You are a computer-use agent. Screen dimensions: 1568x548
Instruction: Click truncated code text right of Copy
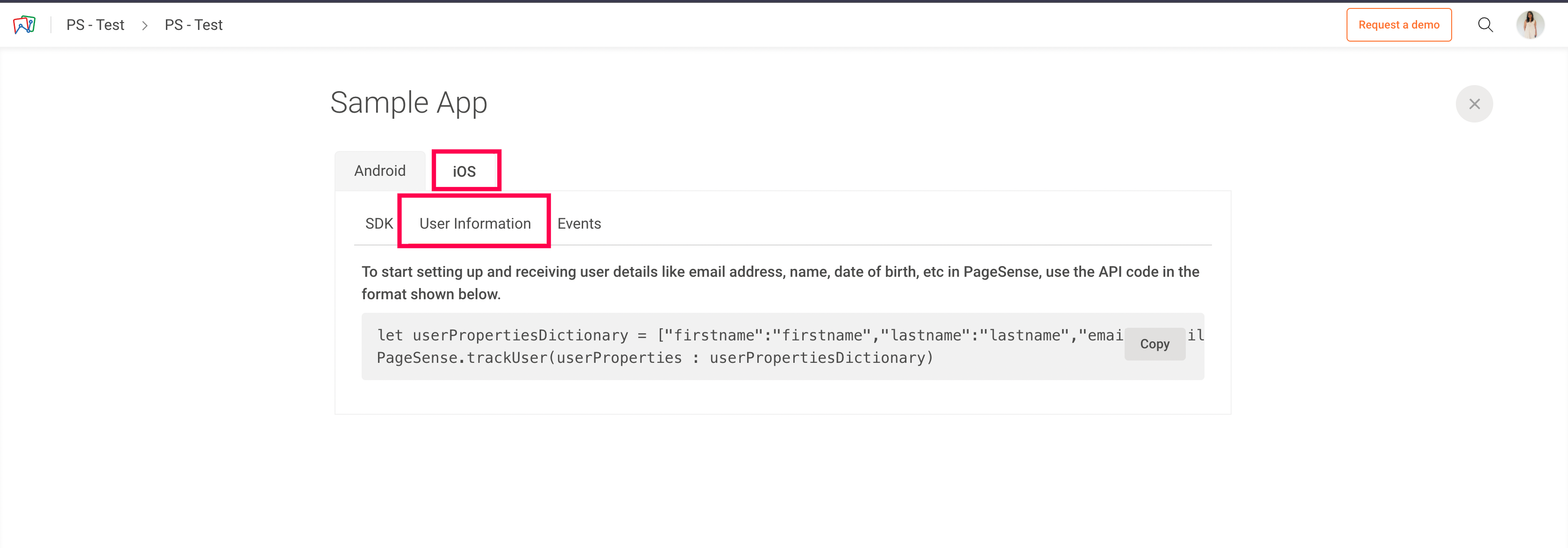pos(1196,335)
